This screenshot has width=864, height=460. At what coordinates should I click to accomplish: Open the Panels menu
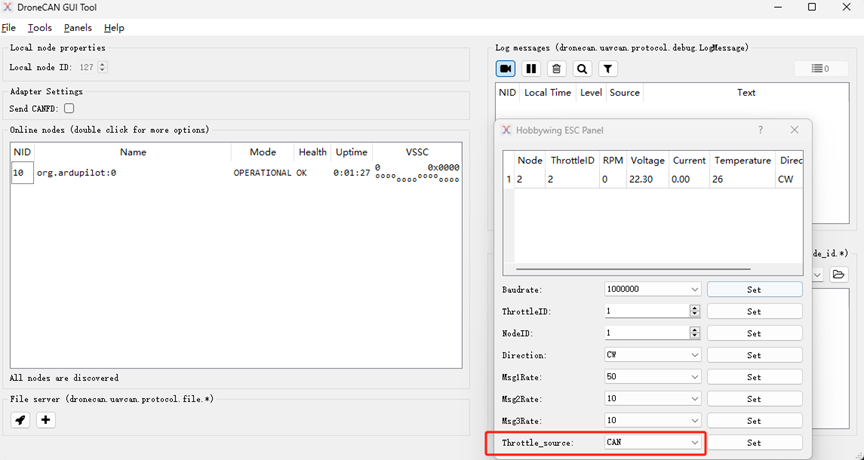[78, 28]
